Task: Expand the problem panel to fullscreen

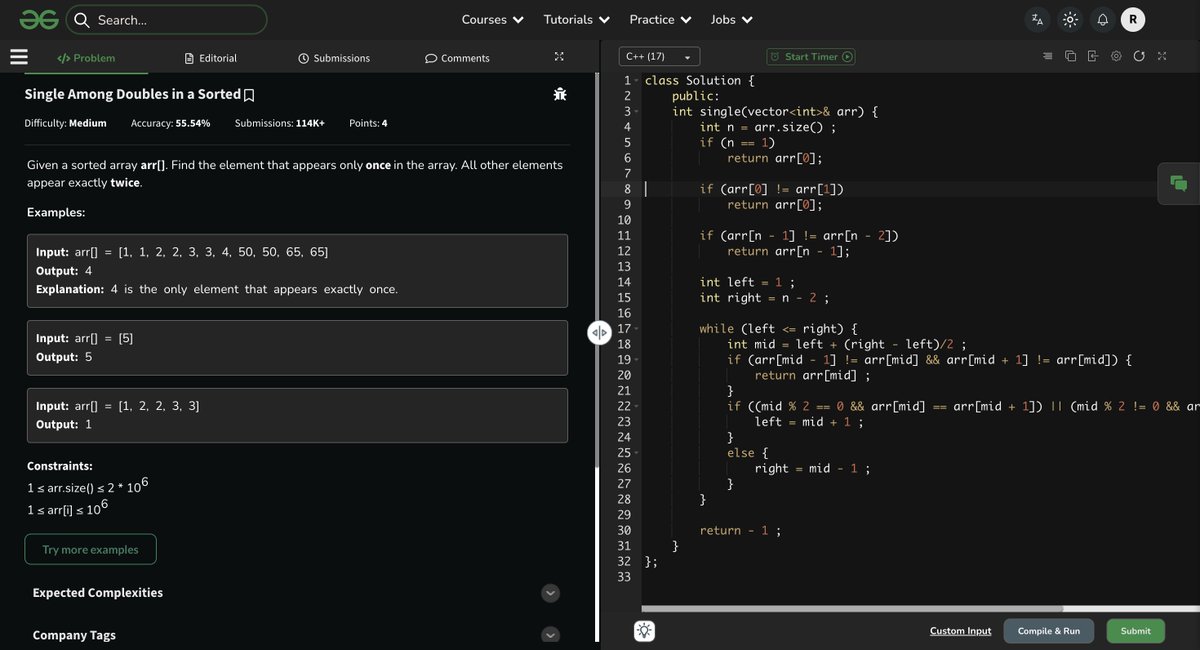Action: point(559,57)
